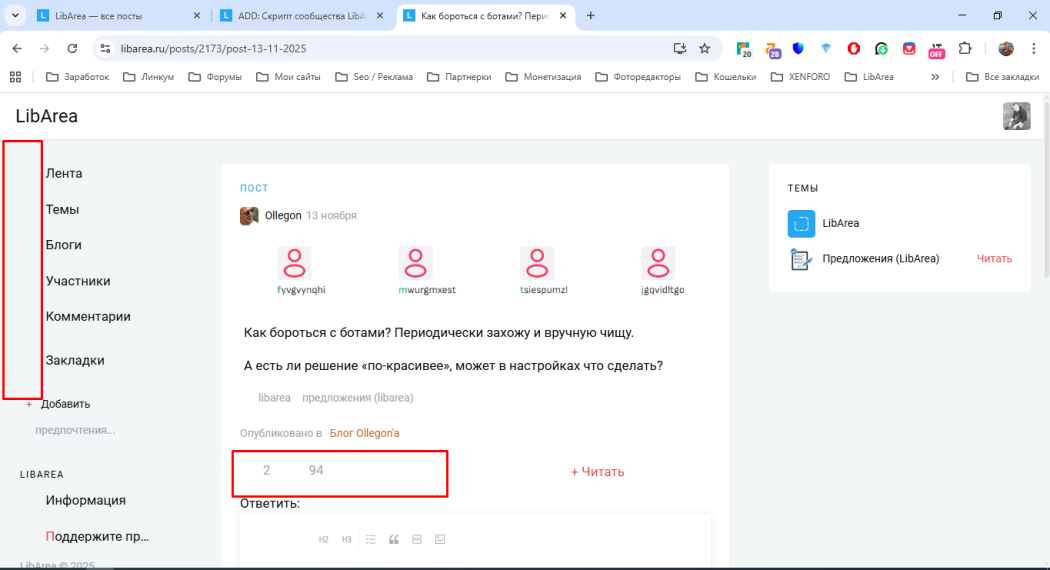Click Информация sidebar link

tap(86, 500)
